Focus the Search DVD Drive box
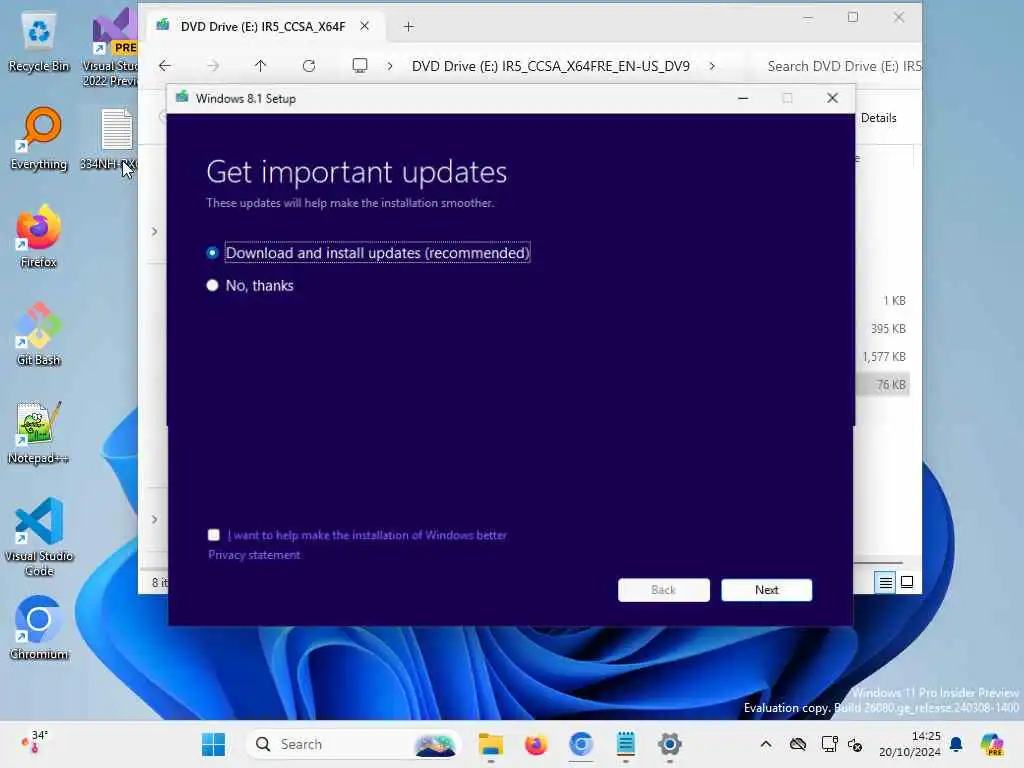This screenshot has height=768, width=1024. pos(842,66)
